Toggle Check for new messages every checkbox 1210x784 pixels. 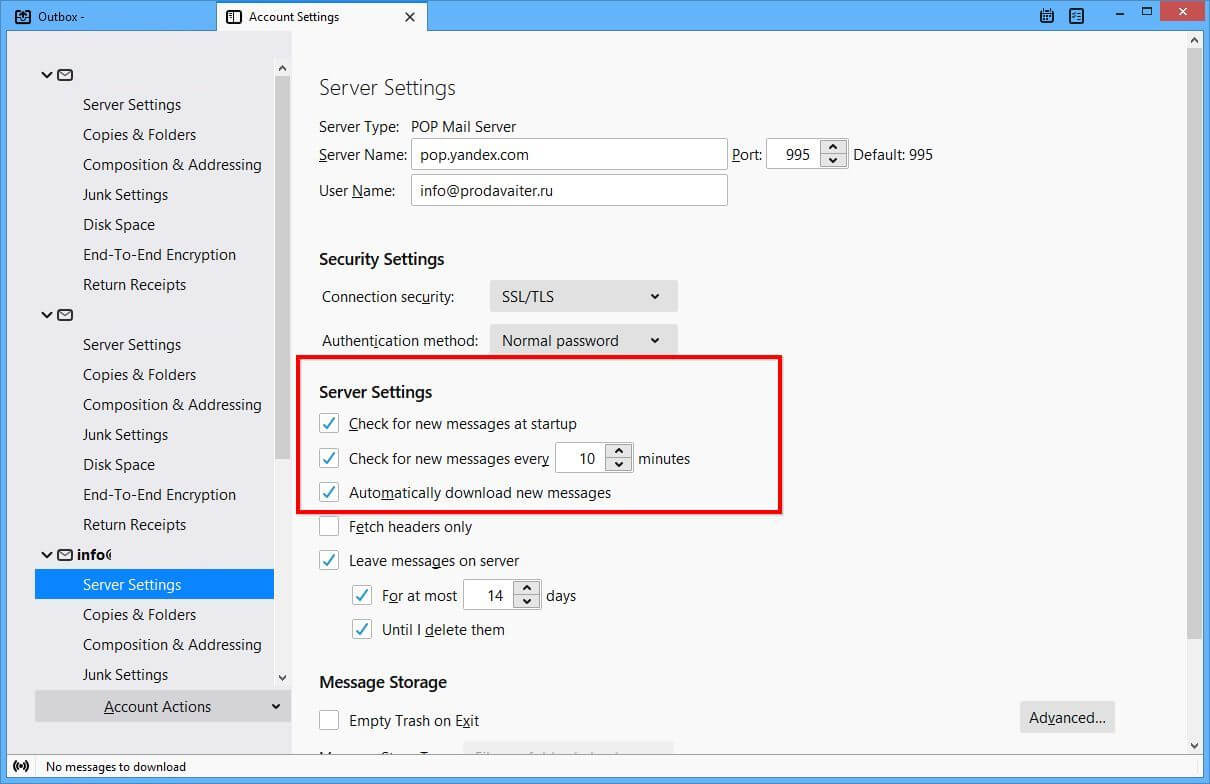pyautogui.click(x=329, y=458)
